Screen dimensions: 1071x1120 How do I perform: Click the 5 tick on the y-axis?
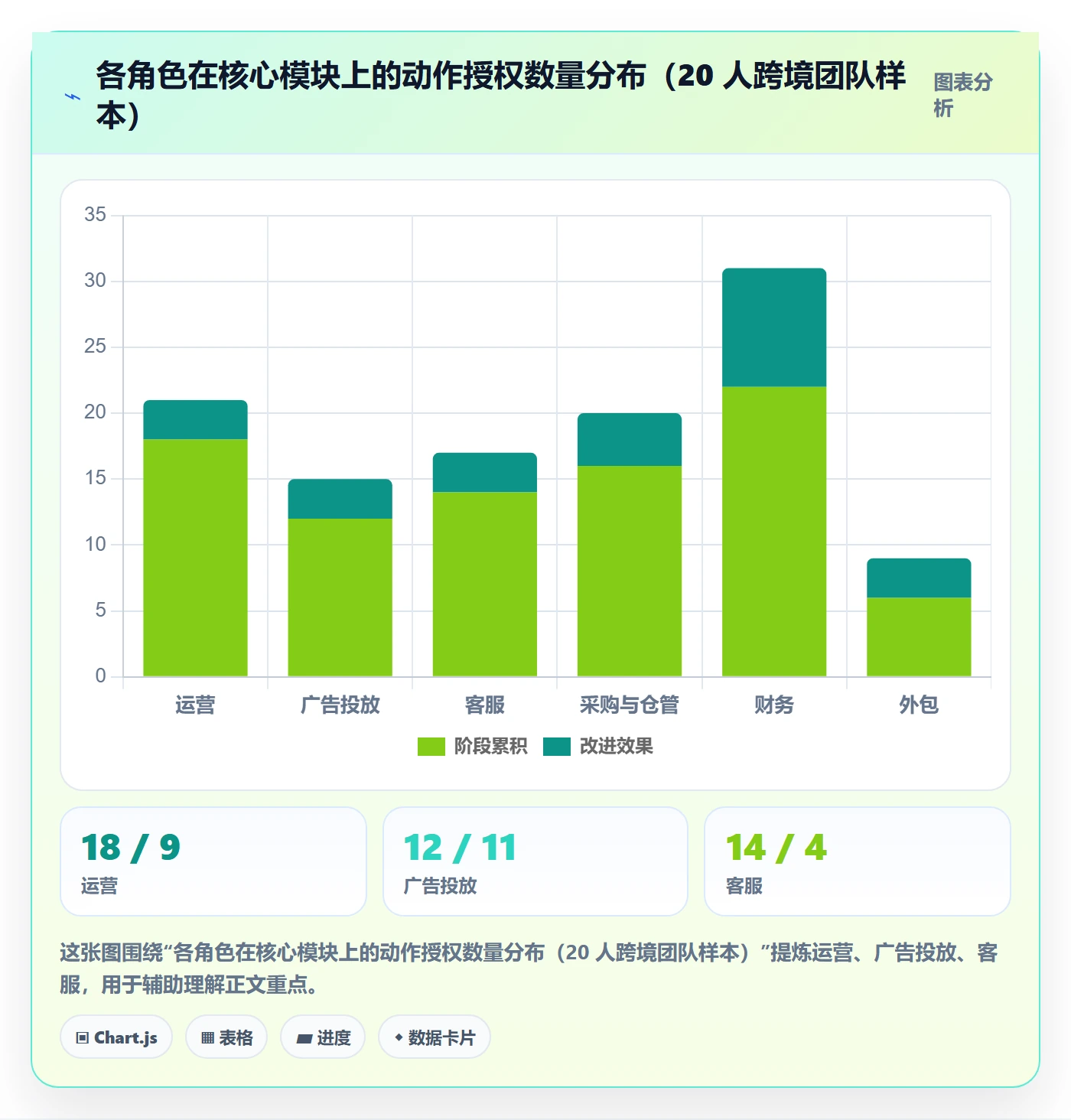(x=101, y=610)
